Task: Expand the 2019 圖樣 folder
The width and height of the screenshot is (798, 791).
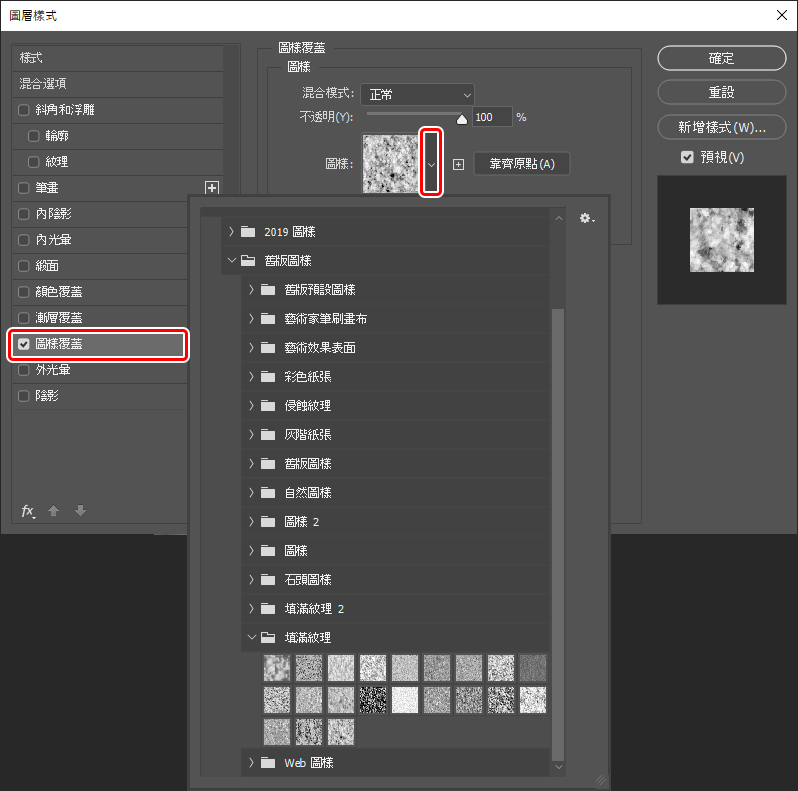Action: (232, 232)
